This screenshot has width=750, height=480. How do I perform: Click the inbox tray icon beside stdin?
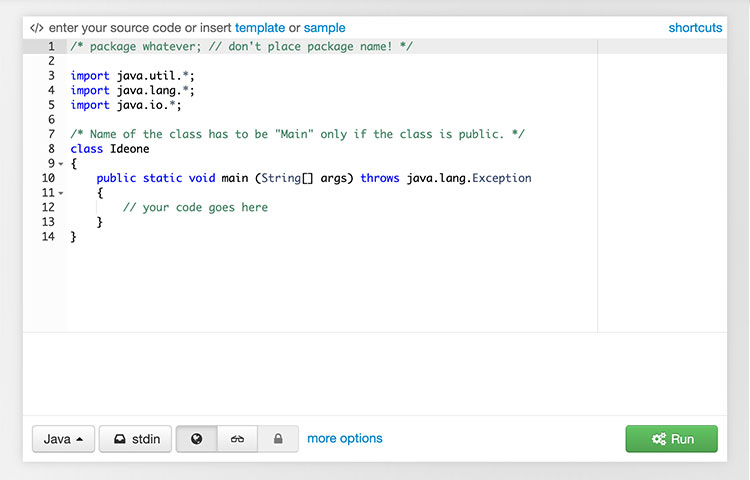point(120,439)
